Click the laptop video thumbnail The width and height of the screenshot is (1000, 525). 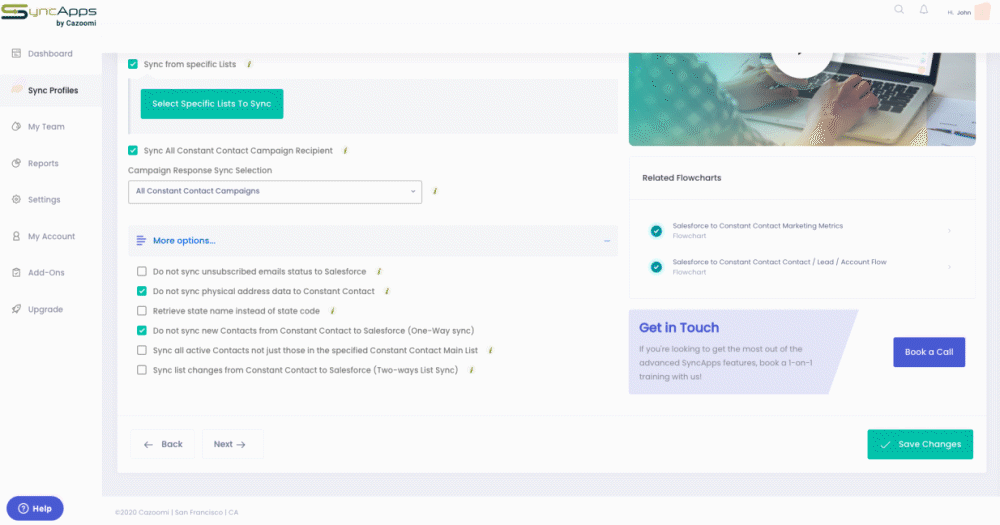click(x=802, y=99)
